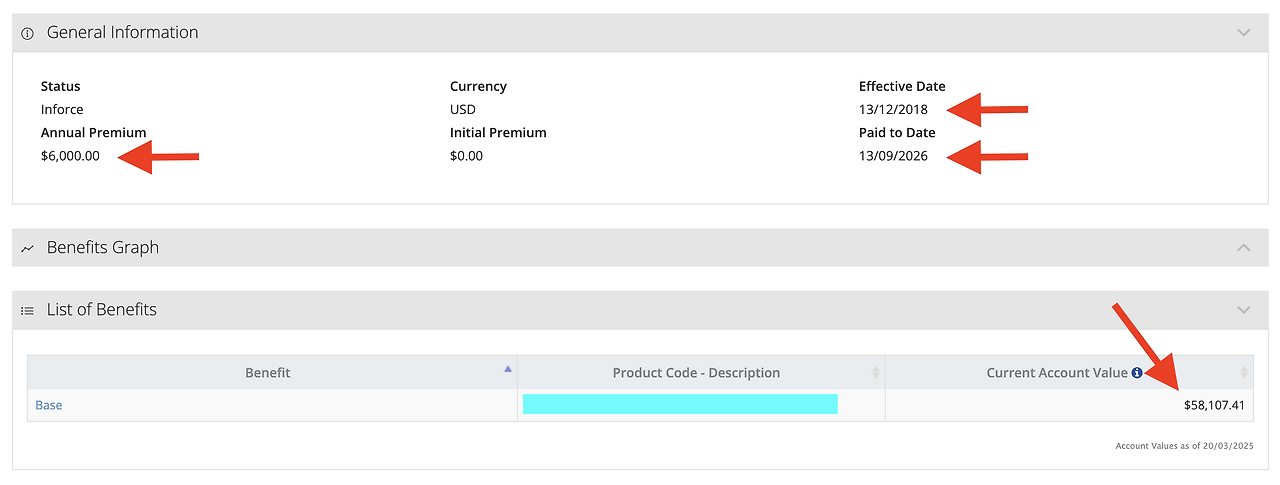This screenshot has height=485, width=1280.
Task: Click the List of Benefits list icon
Action: pyautogui.click(x=27, y=310)
